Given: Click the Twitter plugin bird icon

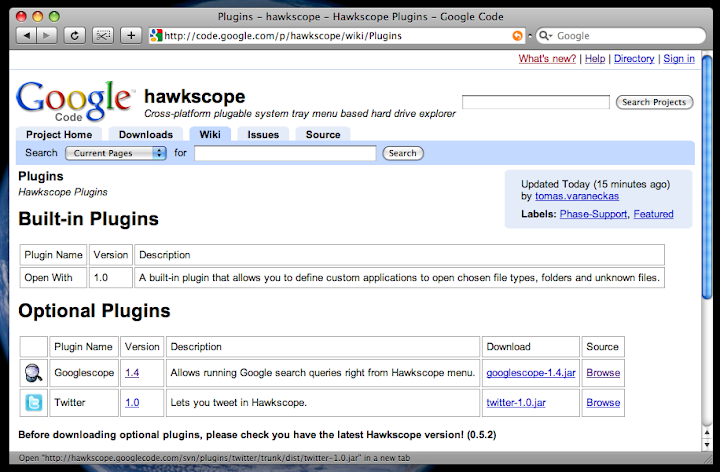Looking at the screenshot, I should click(34, 402).
